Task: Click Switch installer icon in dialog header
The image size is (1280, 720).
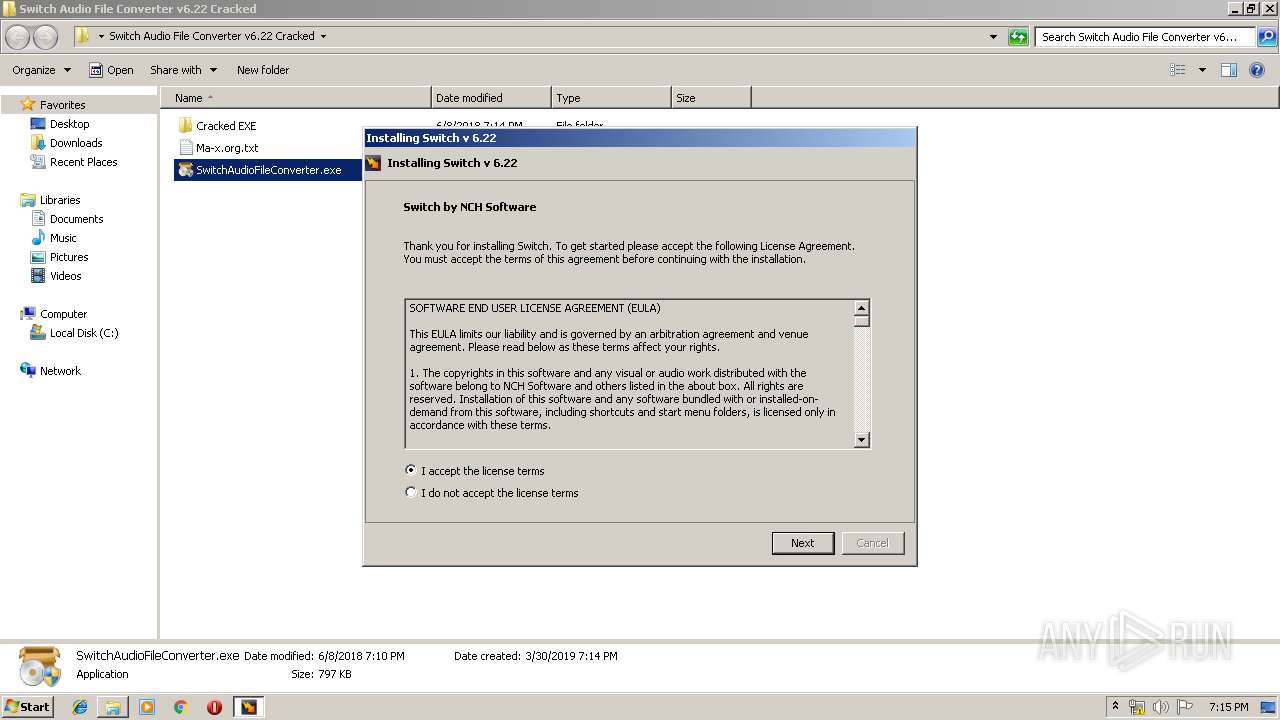Action: tap(373, 162)
